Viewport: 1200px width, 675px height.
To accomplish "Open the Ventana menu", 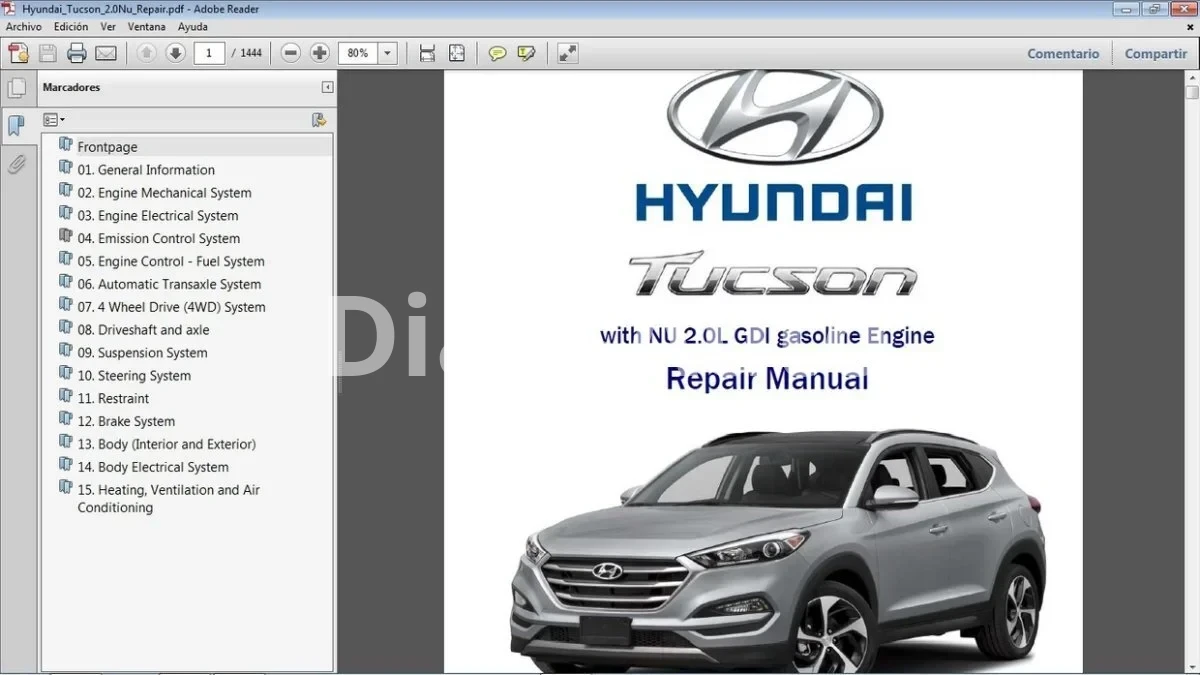I will tap(147, 27).
